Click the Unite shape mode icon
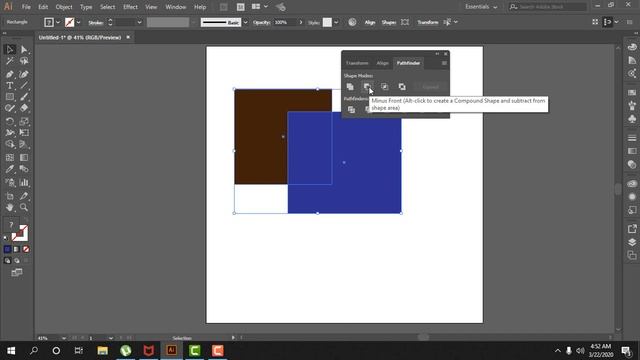The width and height of the screenshot is (640, 360). [350, 87]
